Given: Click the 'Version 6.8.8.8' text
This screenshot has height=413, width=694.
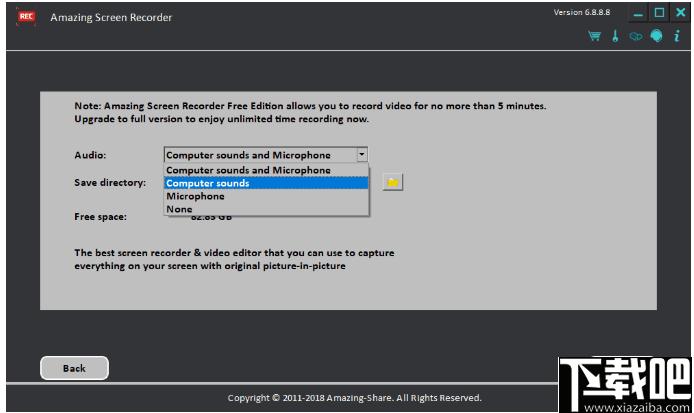Looking at the screenshot, I should pos(582,12).
